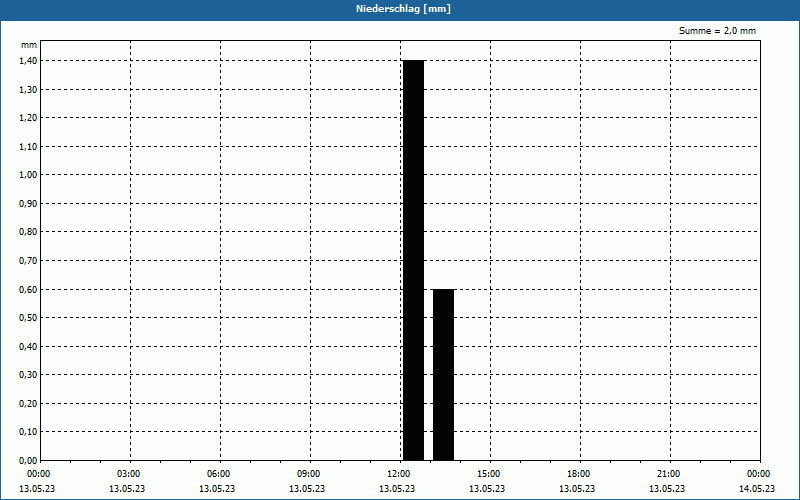Click the '09:00' time axis label

pos(309,474)
